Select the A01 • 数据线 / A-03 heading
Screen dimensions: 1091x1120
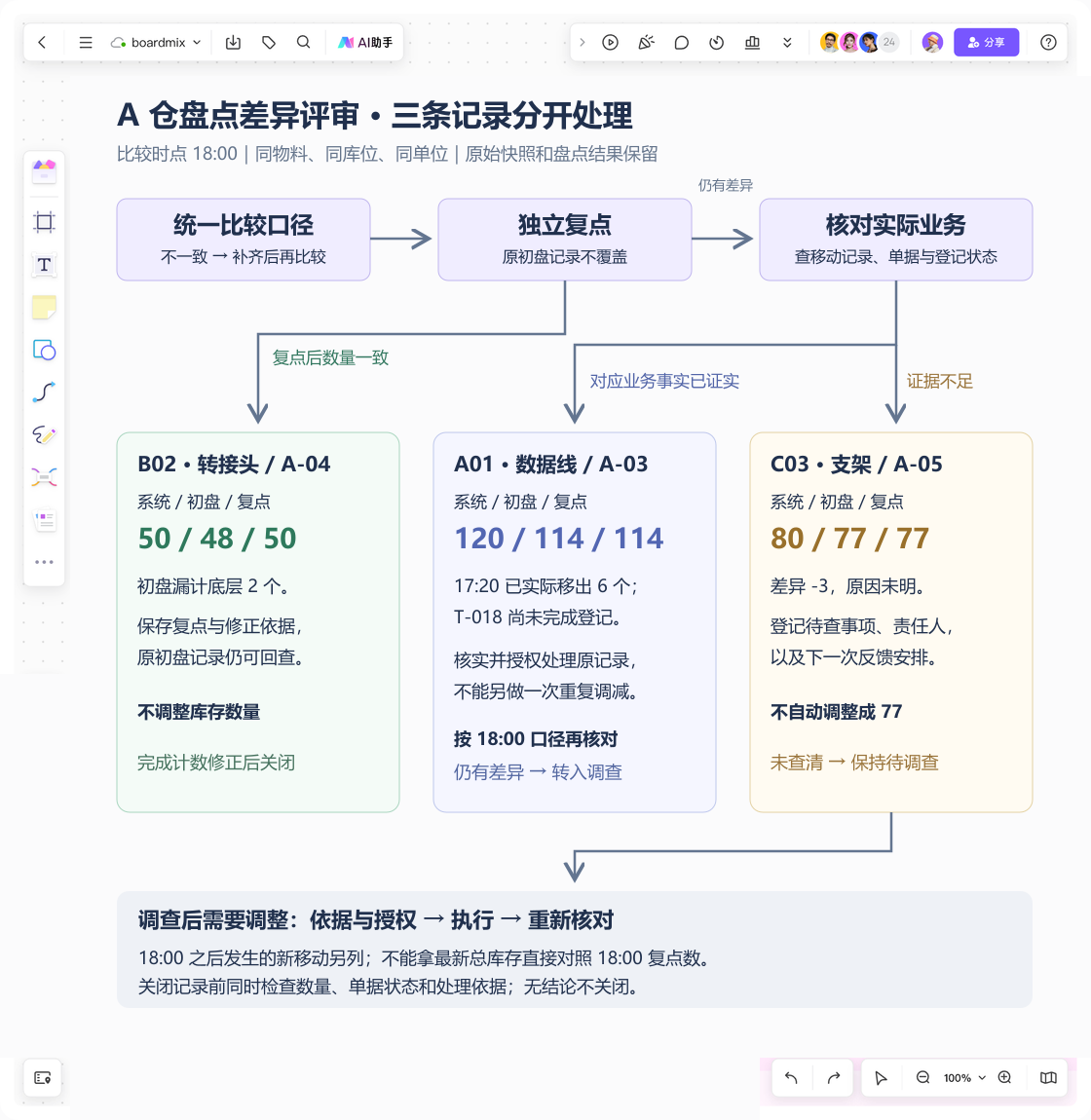tap(551, 465)
